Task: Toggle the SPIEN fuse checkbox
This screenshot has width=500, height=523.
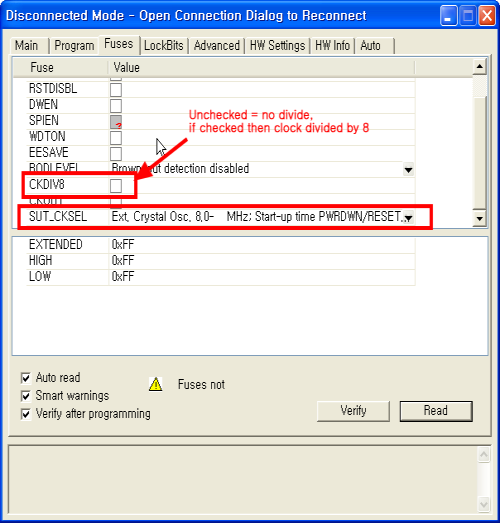Action: [116, 122]
